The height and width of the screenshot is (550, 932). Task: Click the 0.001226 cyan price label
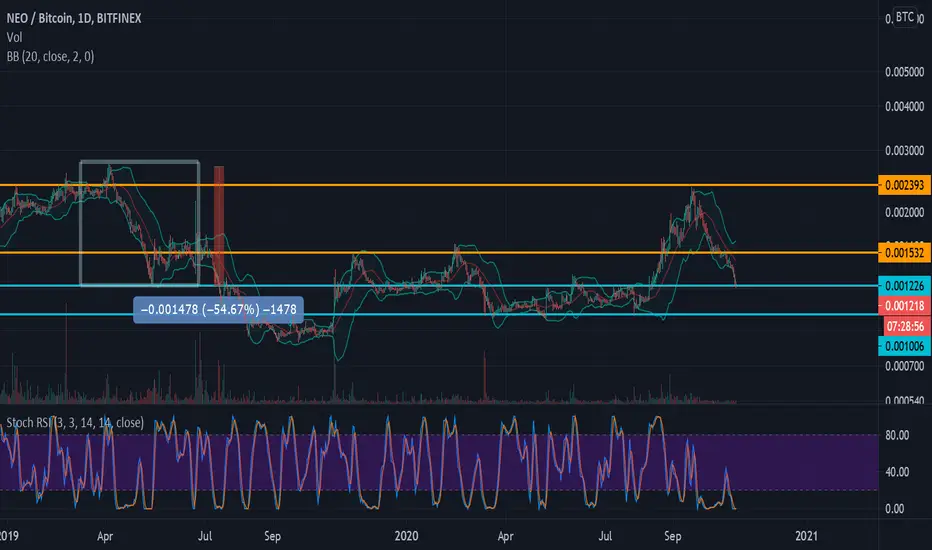[x=904, y=286]
